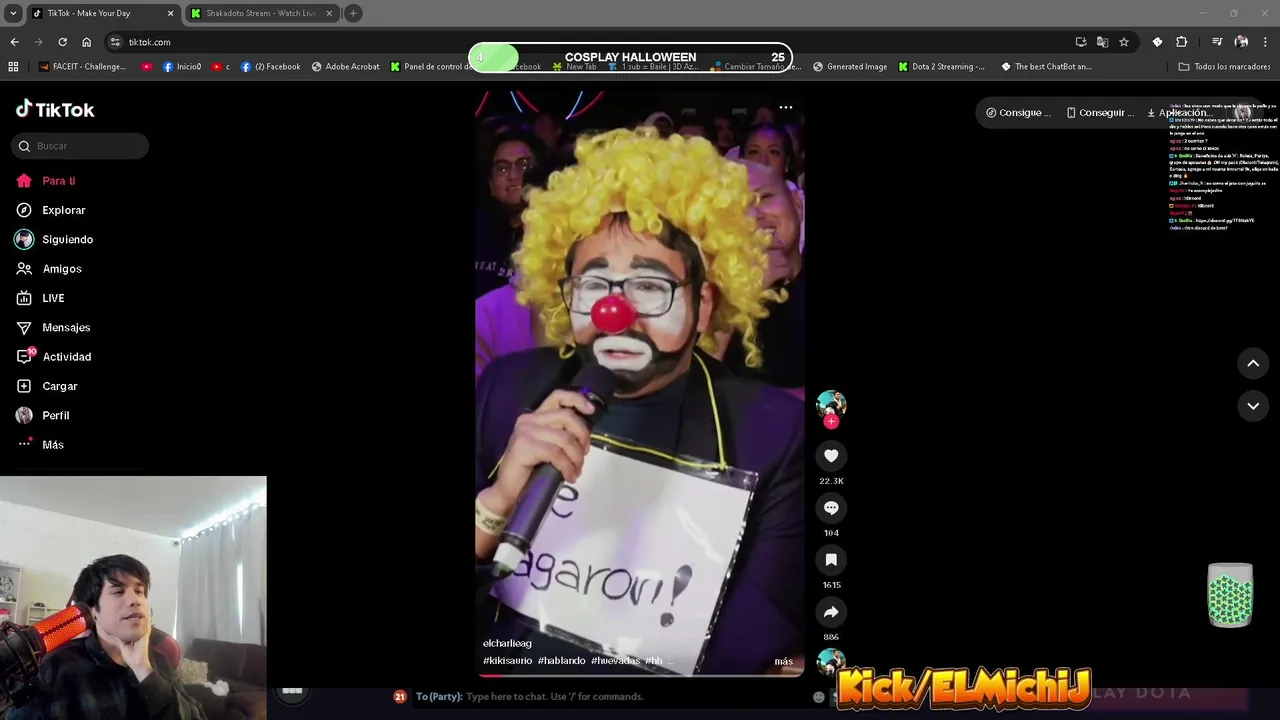
Task: Seek using the video progress bar
Action: pyautogui.click(x=639, y=676)
